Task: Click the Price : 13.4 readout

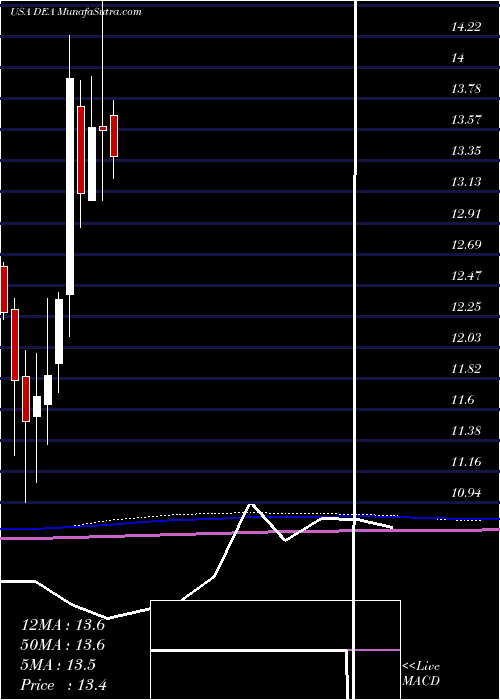Action: pos(63,685)
